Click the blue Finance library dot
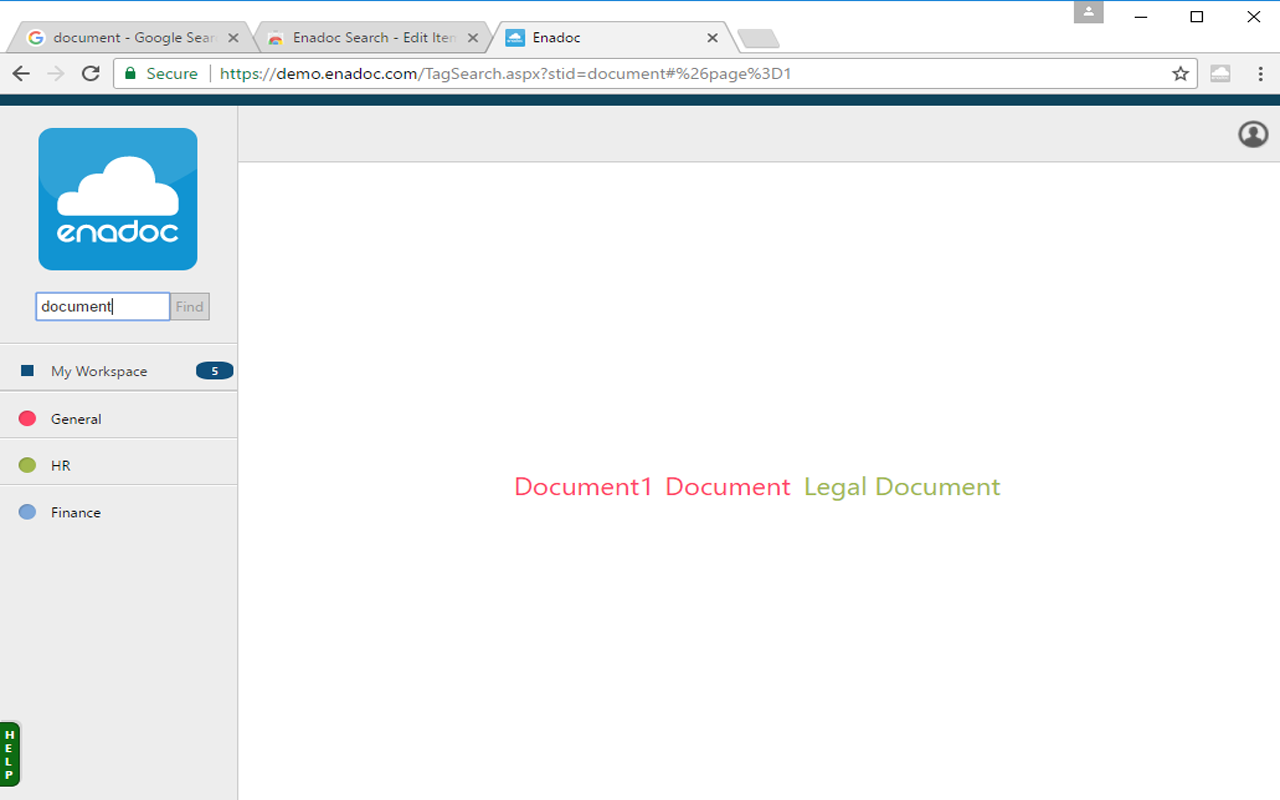The height and width of the screenshot is (800, 1280). [x=27, y=512]
